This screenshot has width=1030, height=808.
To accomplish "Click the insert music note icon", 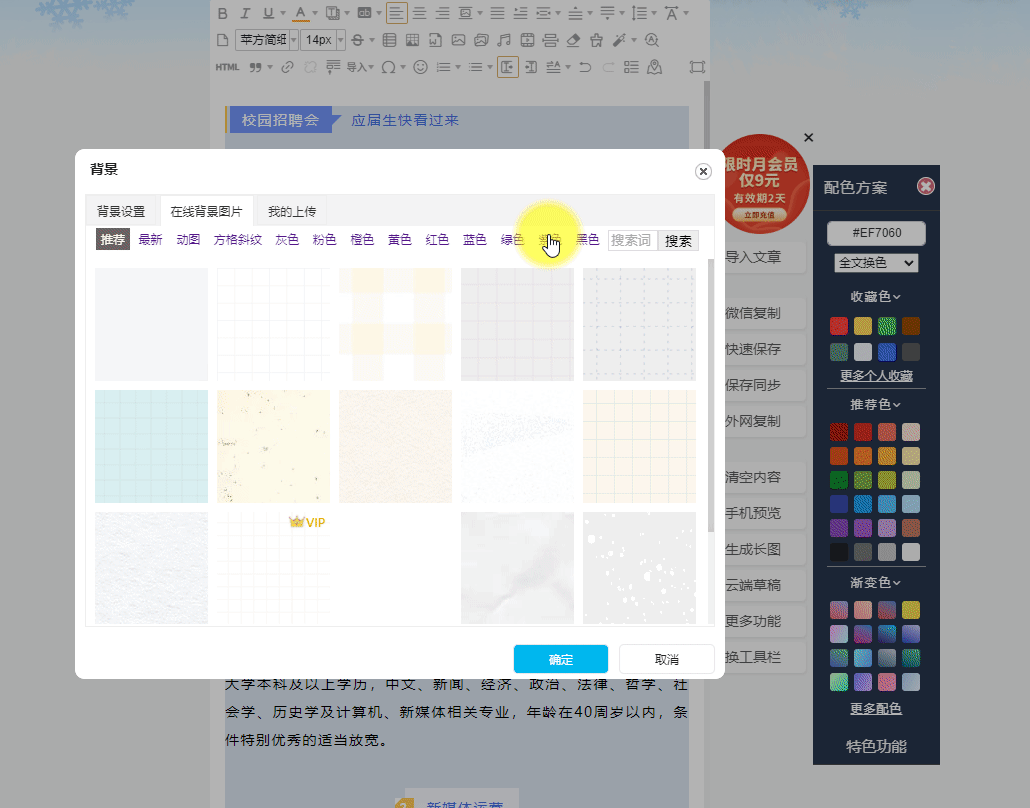I will tap(503, 40).
